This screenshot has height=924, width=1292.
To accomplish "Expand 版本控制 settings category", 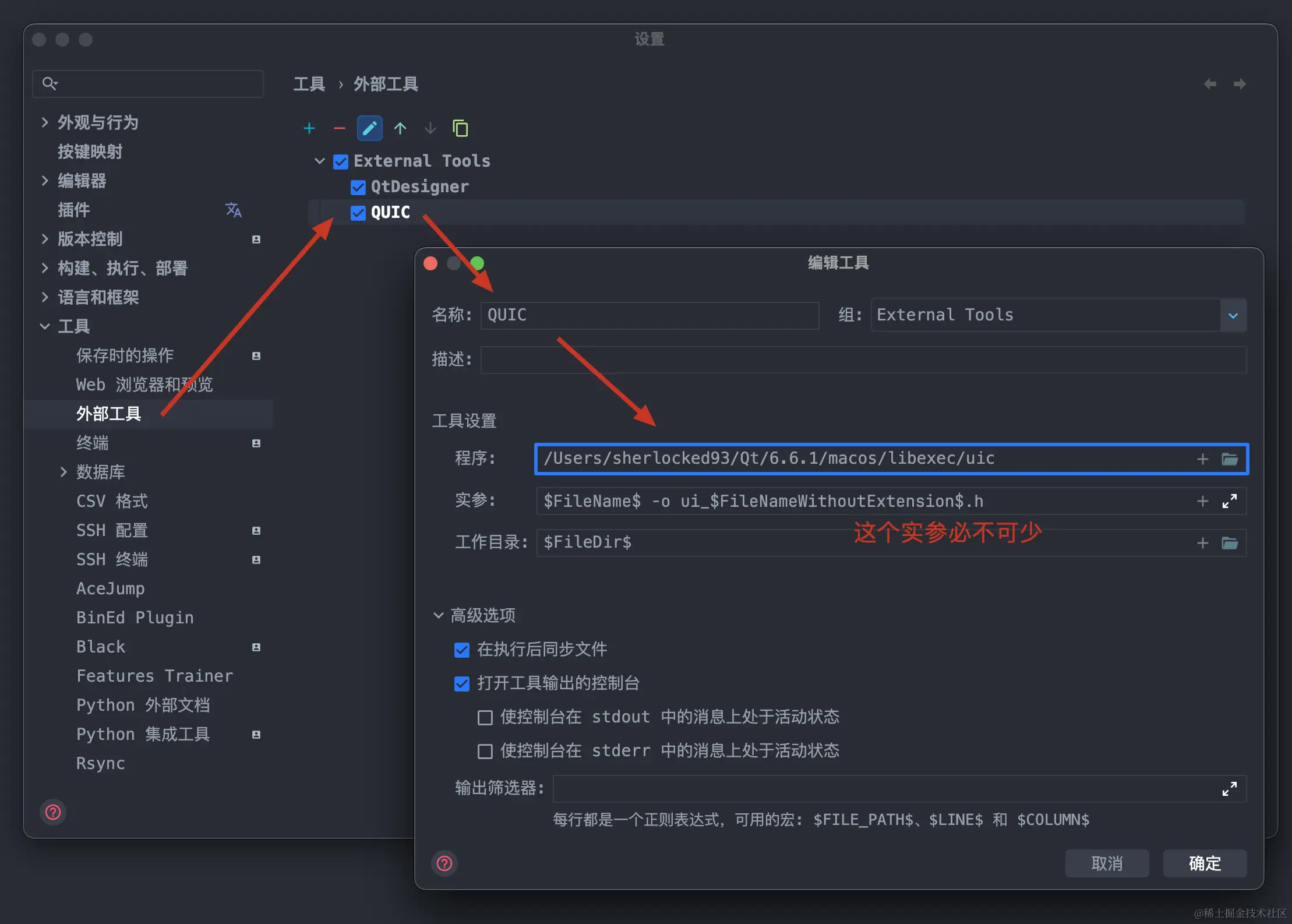I will (x=45, y=239).
